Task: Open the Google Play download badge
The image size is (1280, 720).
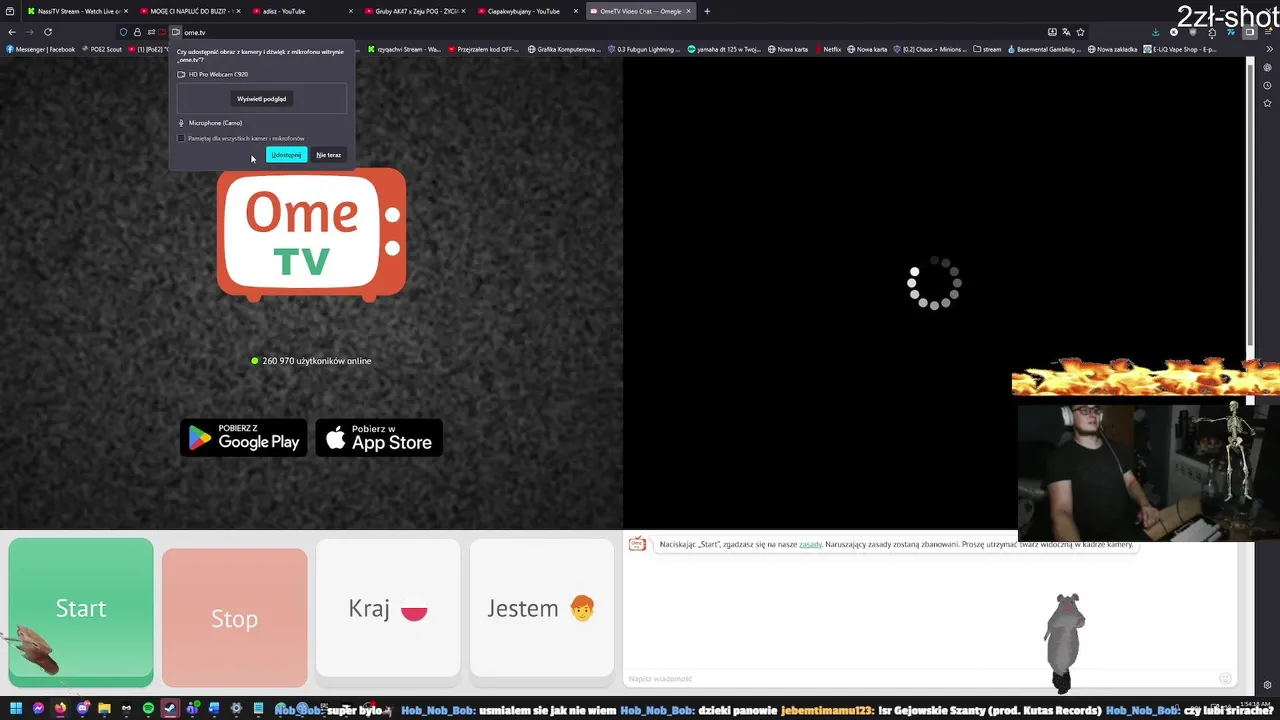Action: [244, 438]
